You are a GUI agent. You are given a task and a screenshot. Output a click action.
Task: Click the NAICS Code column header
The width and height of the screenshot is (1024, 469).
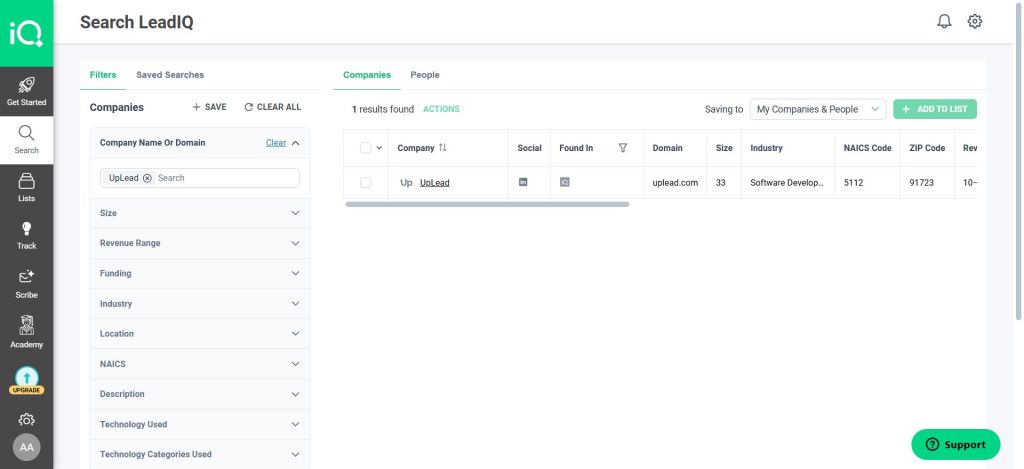[867, 148]
